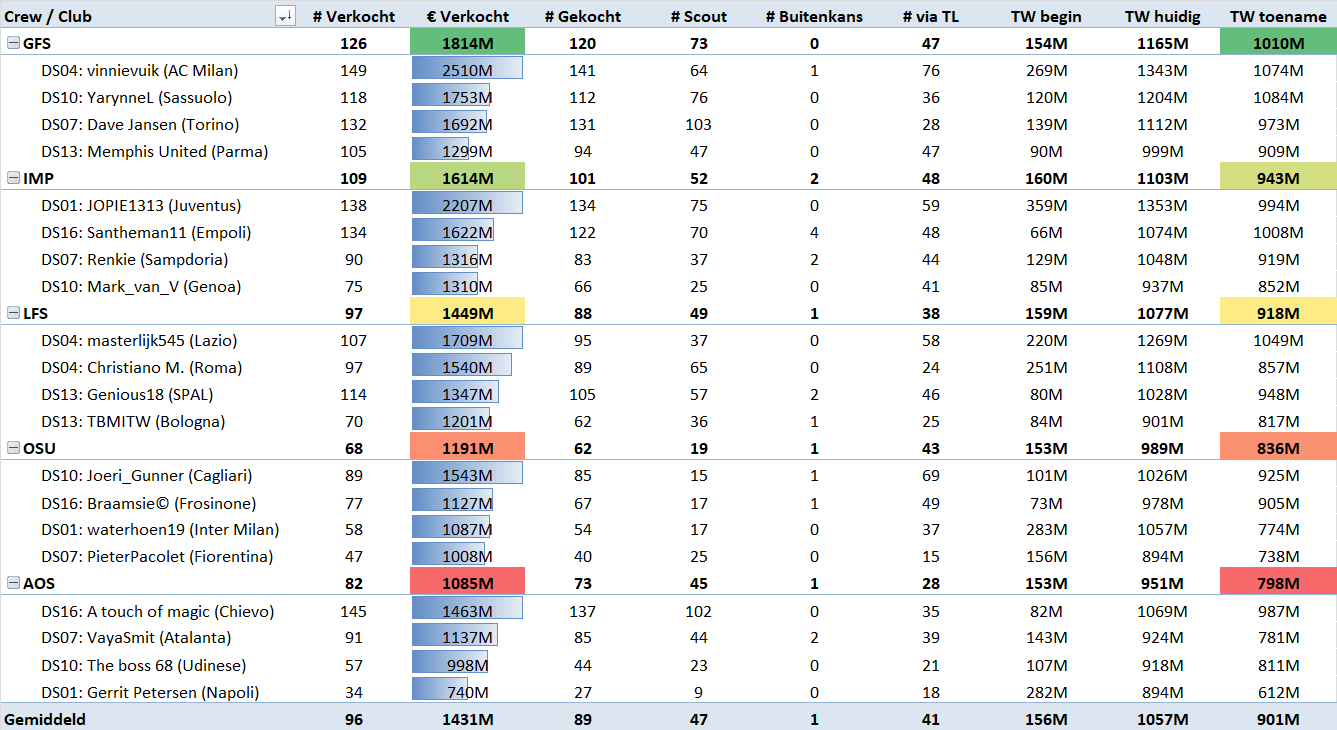This screenshot has width=1337, height=730.
Task: Click TW toename value 612M for Gerrit Petersen
Action: click(x=1278, y=692)
